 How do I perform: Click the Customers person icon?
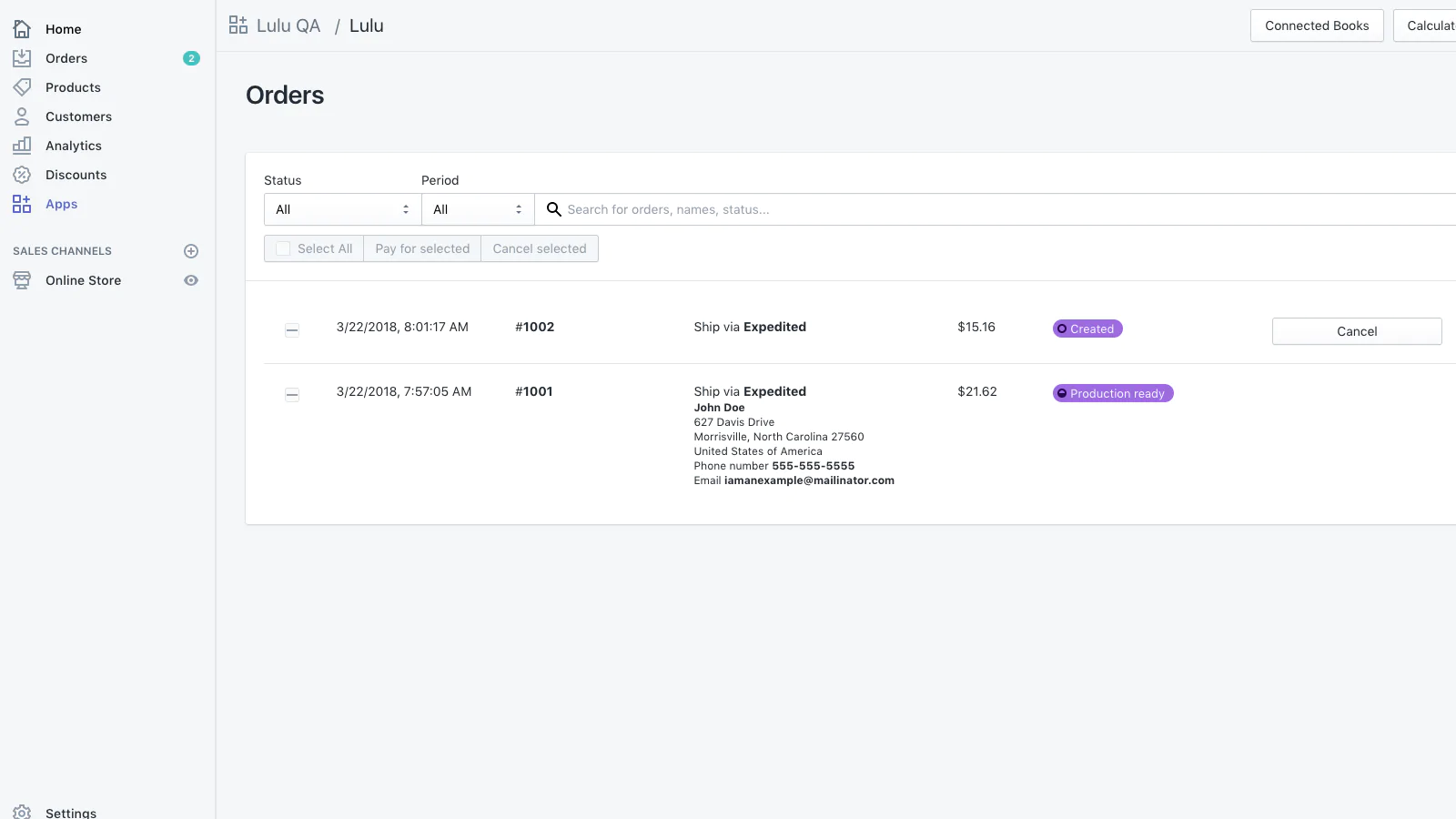click(x=22, y=116)
